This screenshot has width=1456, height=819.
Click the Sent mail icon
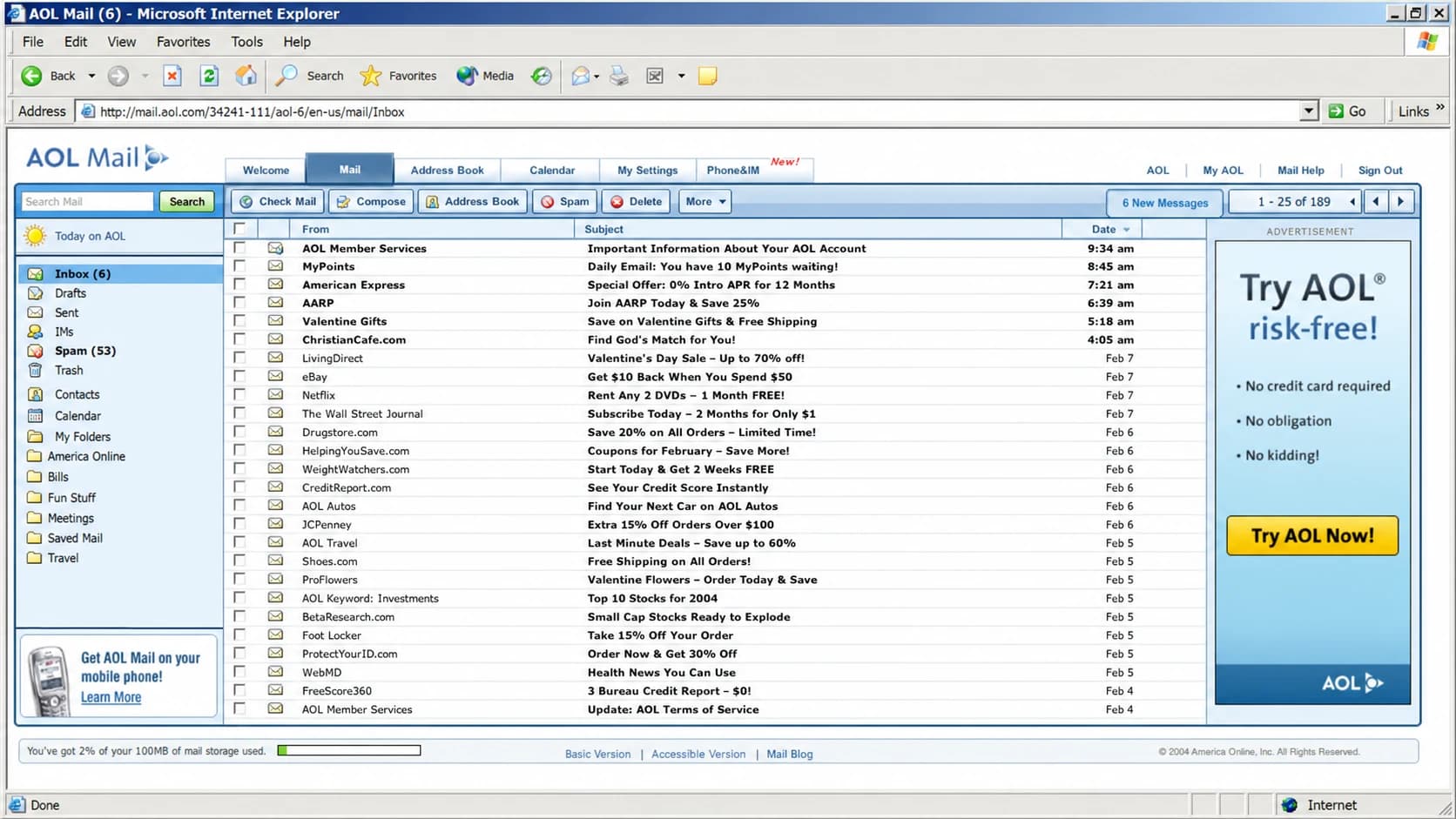pyautogui.click(x=36, y=312)
